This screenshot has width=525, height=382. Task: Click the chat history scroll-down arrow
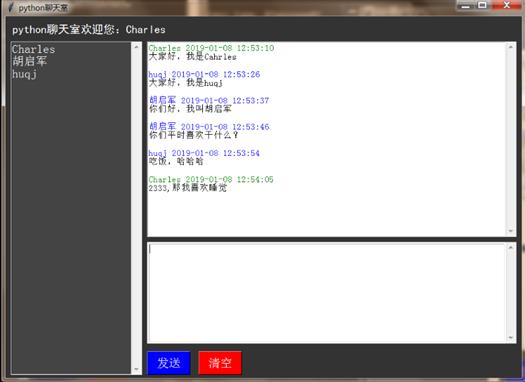(x=511, y=231)
